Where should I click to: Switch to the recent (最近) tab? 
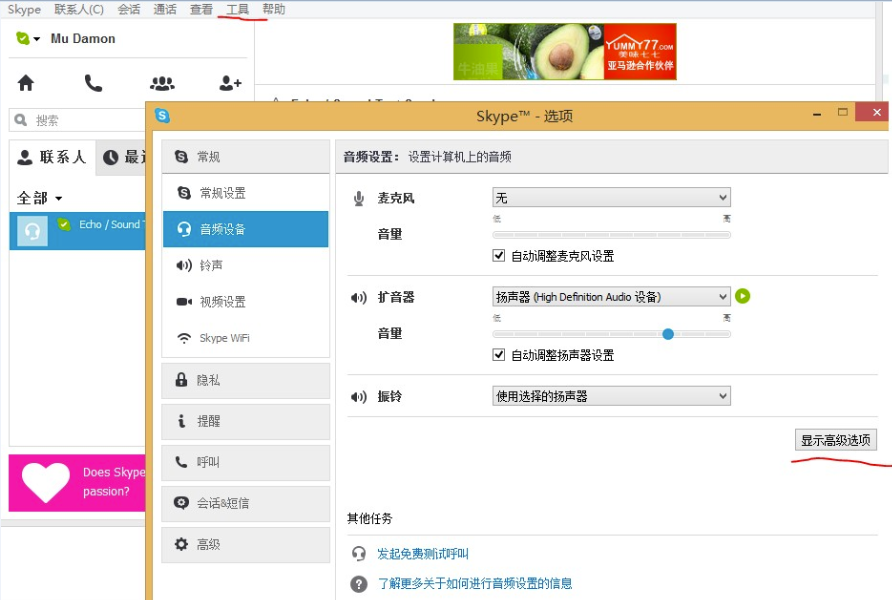coord(122,158)
